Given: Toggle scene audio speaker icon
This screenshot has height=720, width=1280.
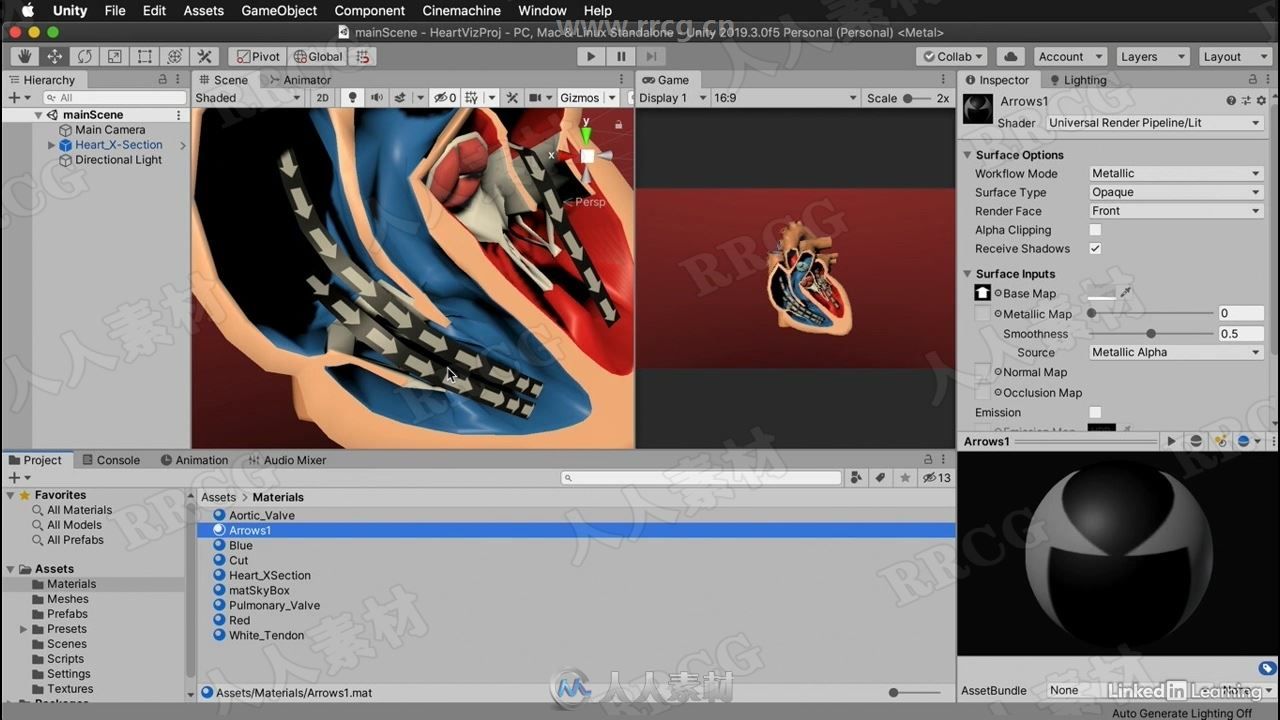Looking at the screenshot, I should click(376, 98).
